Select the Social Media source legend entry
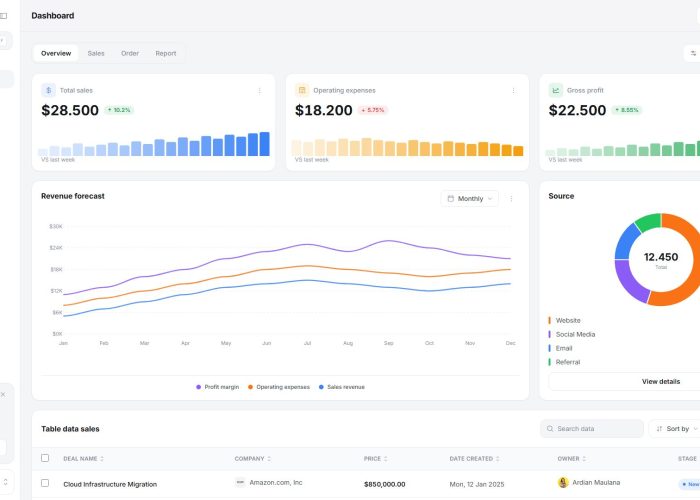Viewport: 700px width, 500px height. [572, 334]
